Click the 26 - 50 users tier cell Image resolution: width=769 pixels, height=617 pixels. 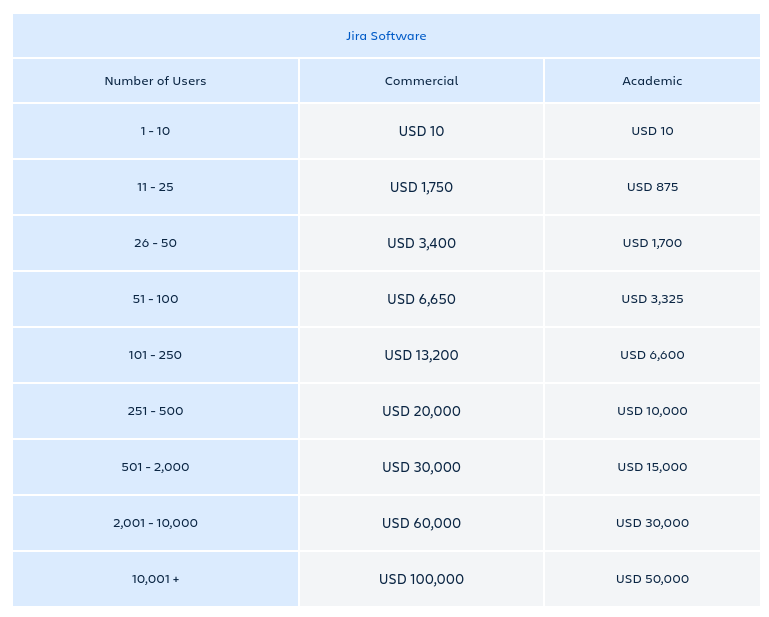[x=155, y=243]
